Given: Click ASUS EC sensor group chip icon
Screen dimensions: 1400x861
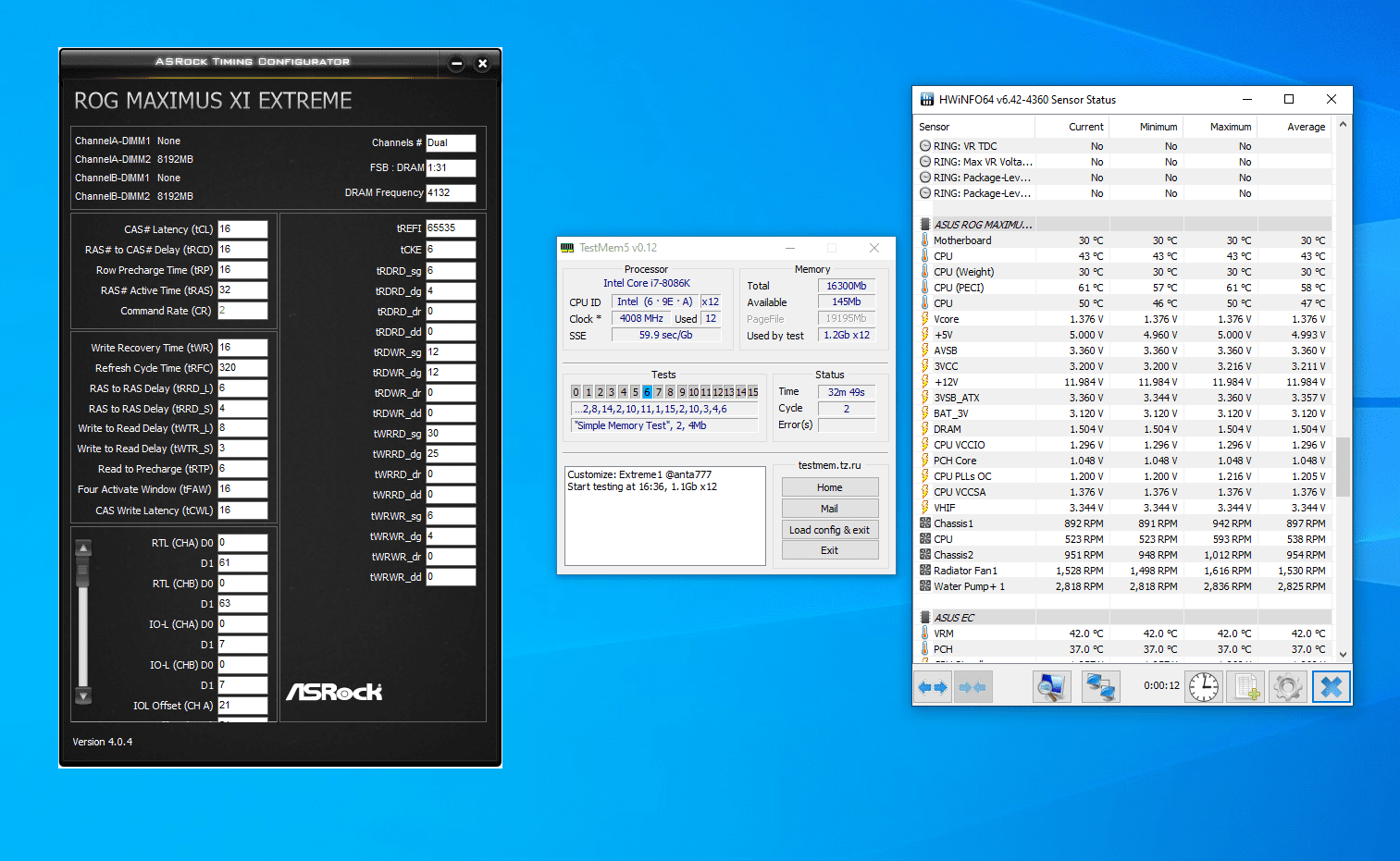Looking at the screenshot, I should click(x=924, y=618).
